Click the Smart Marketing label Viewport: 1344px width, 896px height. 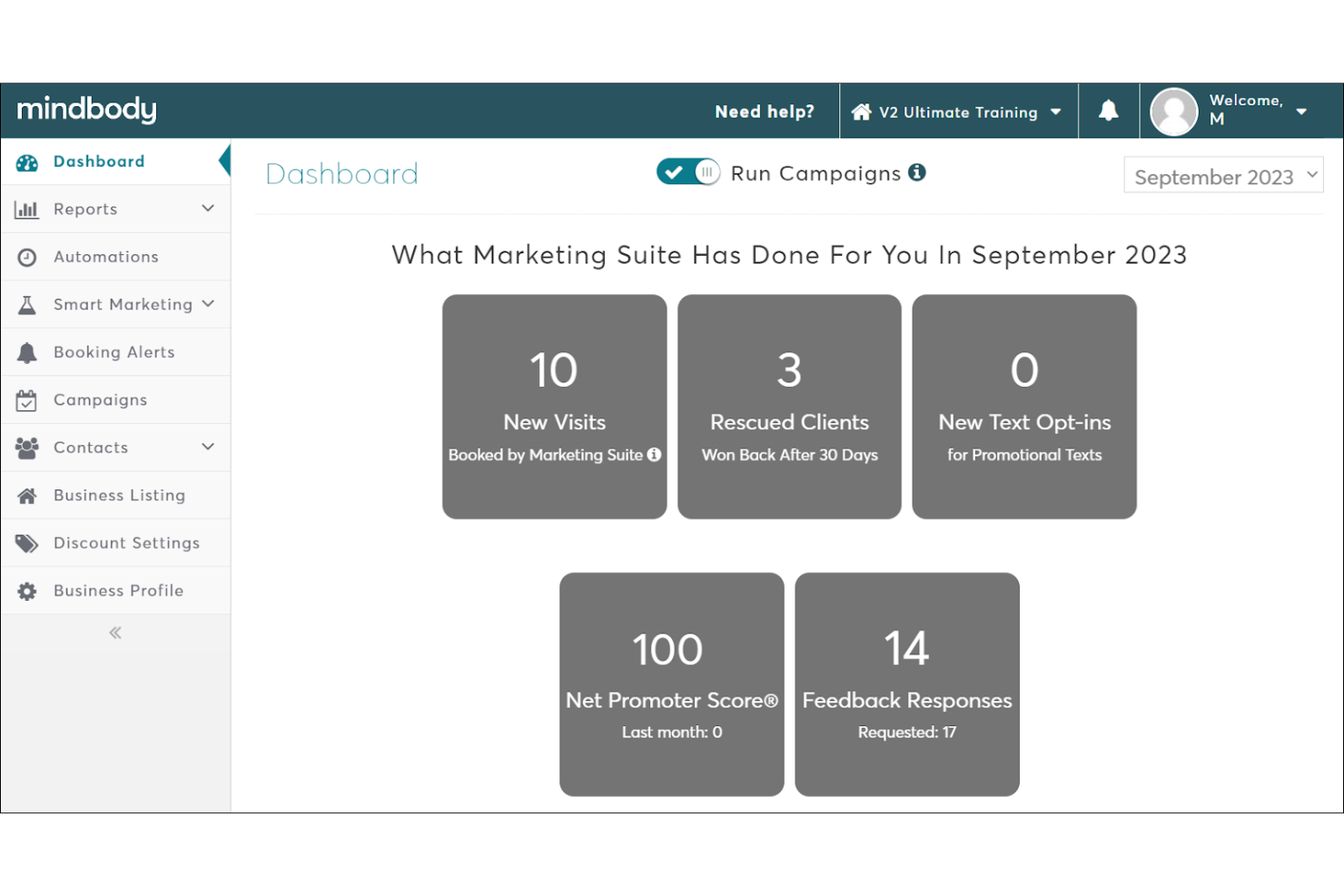[123, 305]
